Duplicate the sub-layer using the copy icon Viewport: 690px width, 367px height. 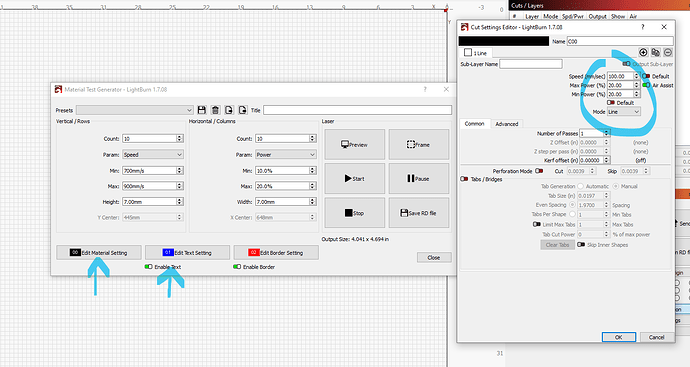coord(655,52)
